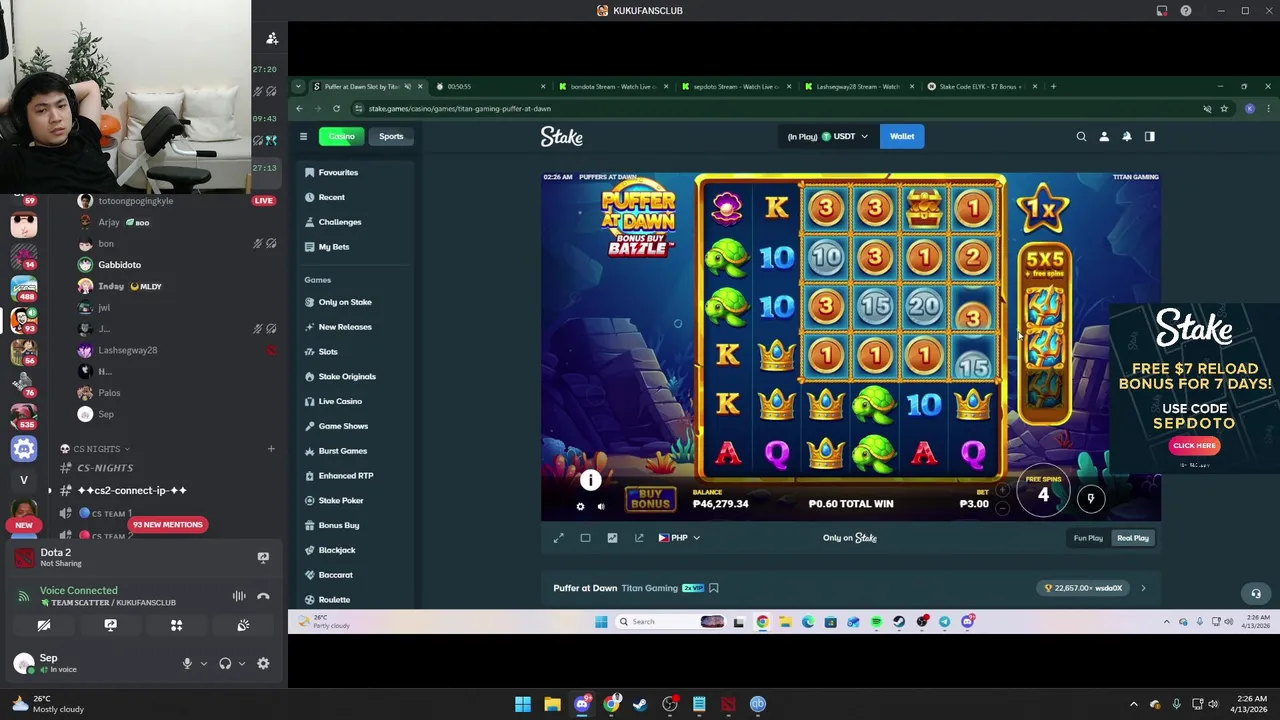Expand the 22,657.00x big win row
Viewport: 1280px width, 720px height.
pyautogui.click(x=1143, y=588)
